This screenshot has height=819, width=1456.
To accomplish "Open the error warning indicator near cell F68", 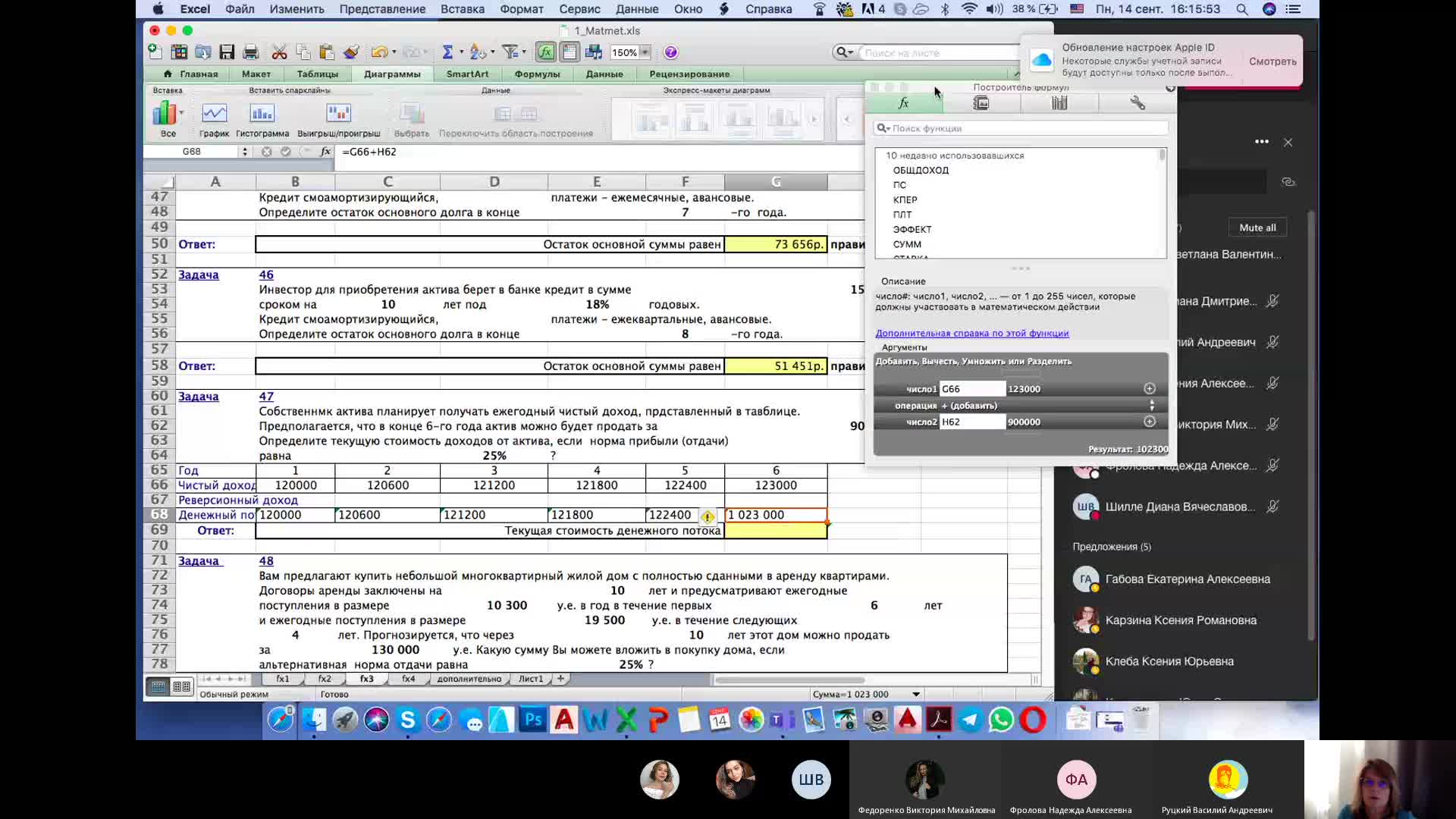I will [x=707, y=516].
